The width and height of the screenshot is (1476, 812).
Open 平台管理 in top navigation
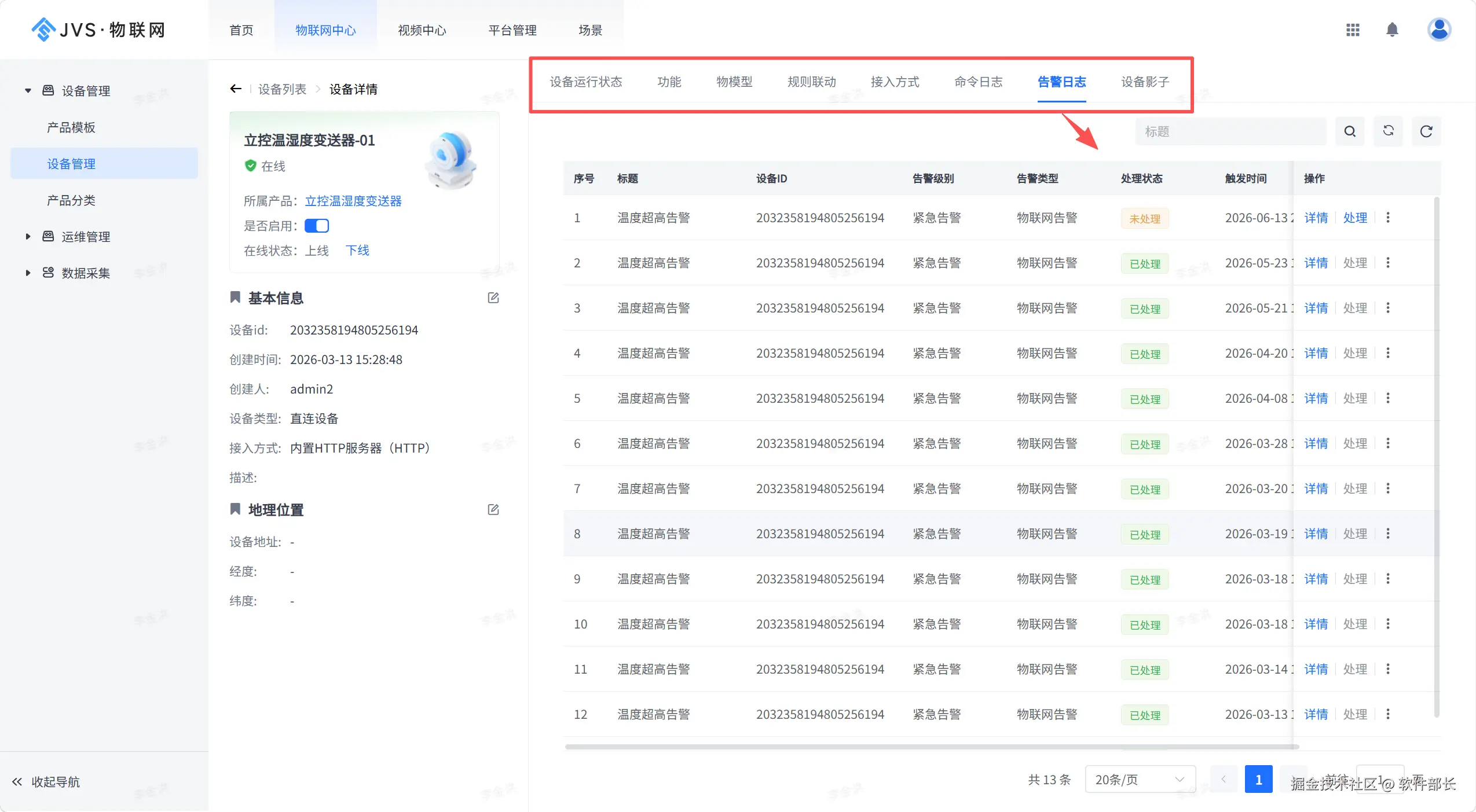[512, 30]
